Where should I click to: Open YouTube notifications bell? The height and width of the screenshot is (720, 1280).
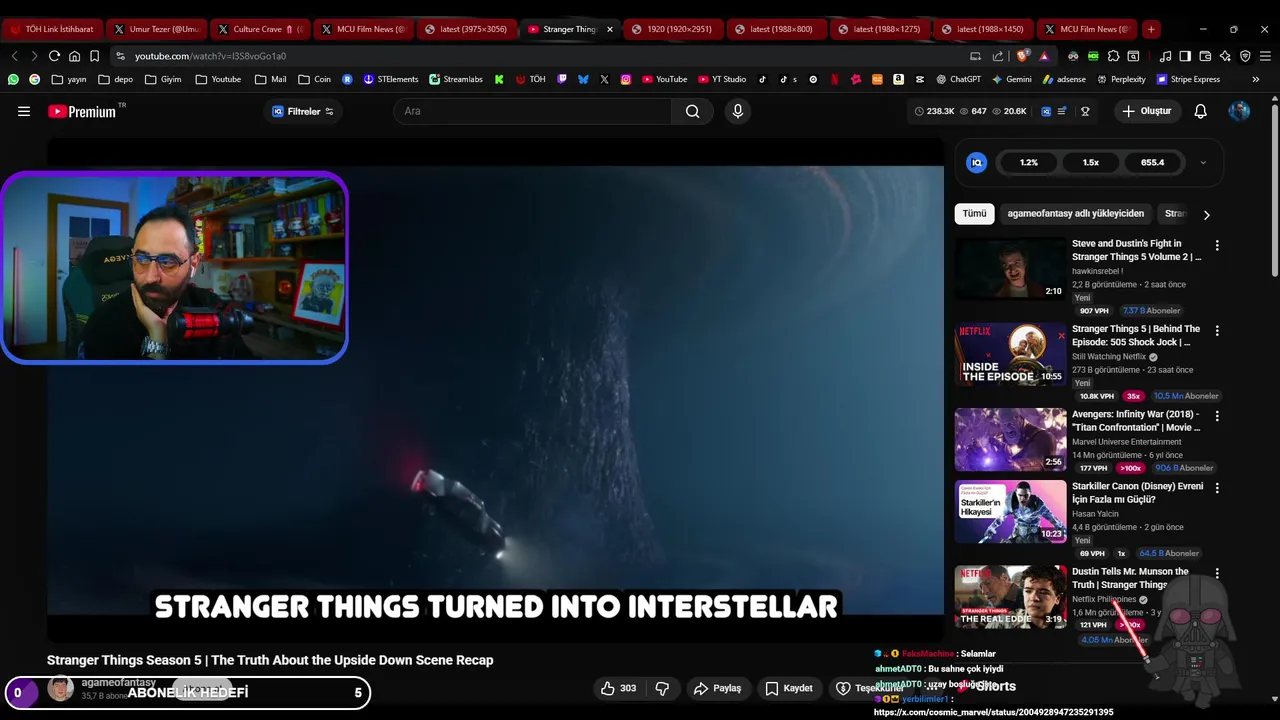(x=1200, y=111)
